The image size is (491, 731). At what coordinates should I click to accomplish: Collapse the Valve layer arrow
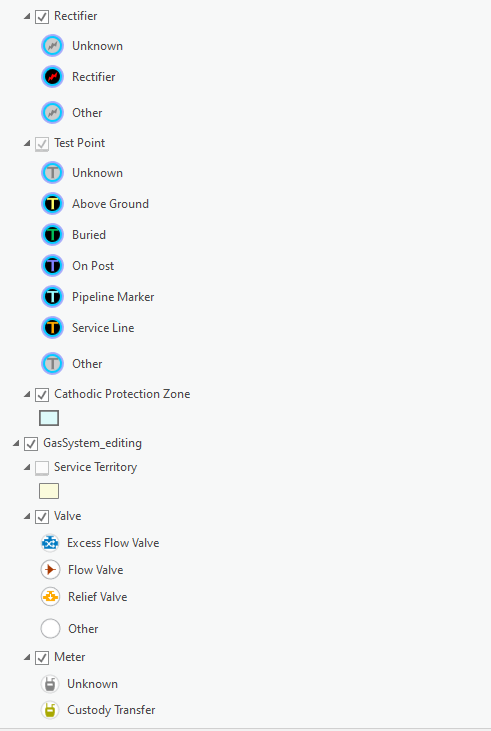[x=27, y=517]
